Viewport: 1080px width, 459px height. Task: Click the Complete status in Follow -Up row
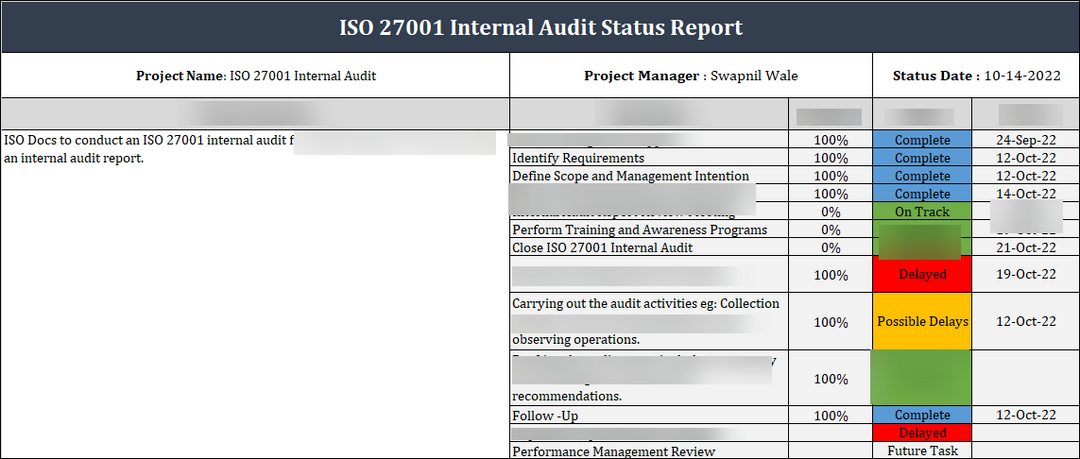[922, 415]
